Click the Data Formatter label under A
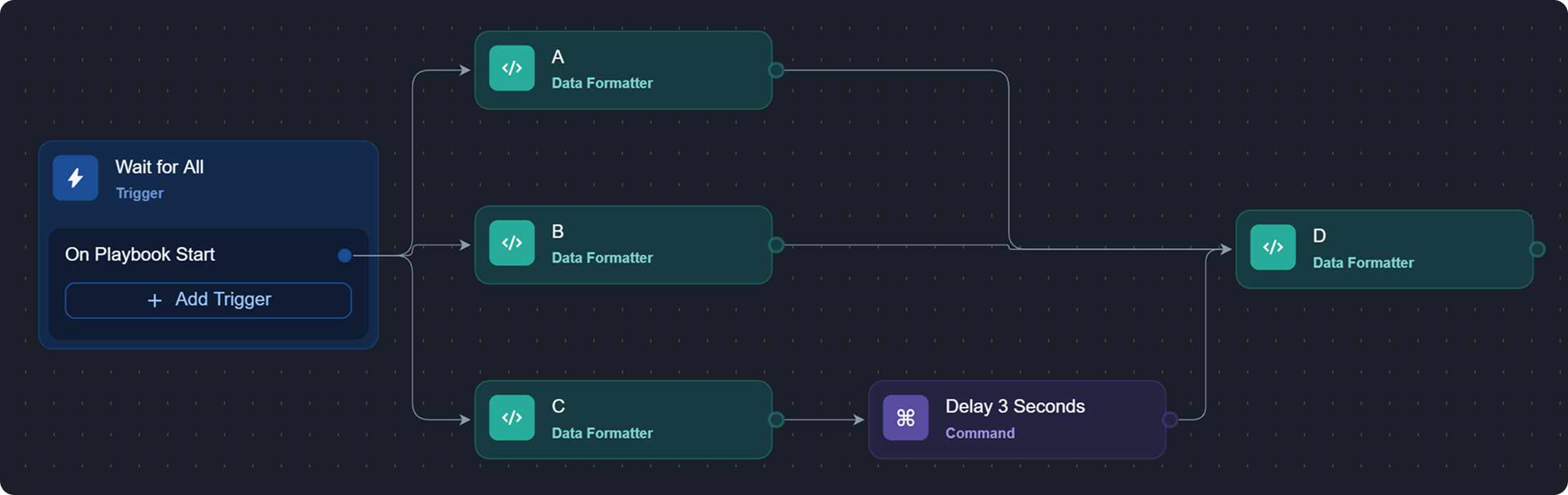 click(602, 83)
